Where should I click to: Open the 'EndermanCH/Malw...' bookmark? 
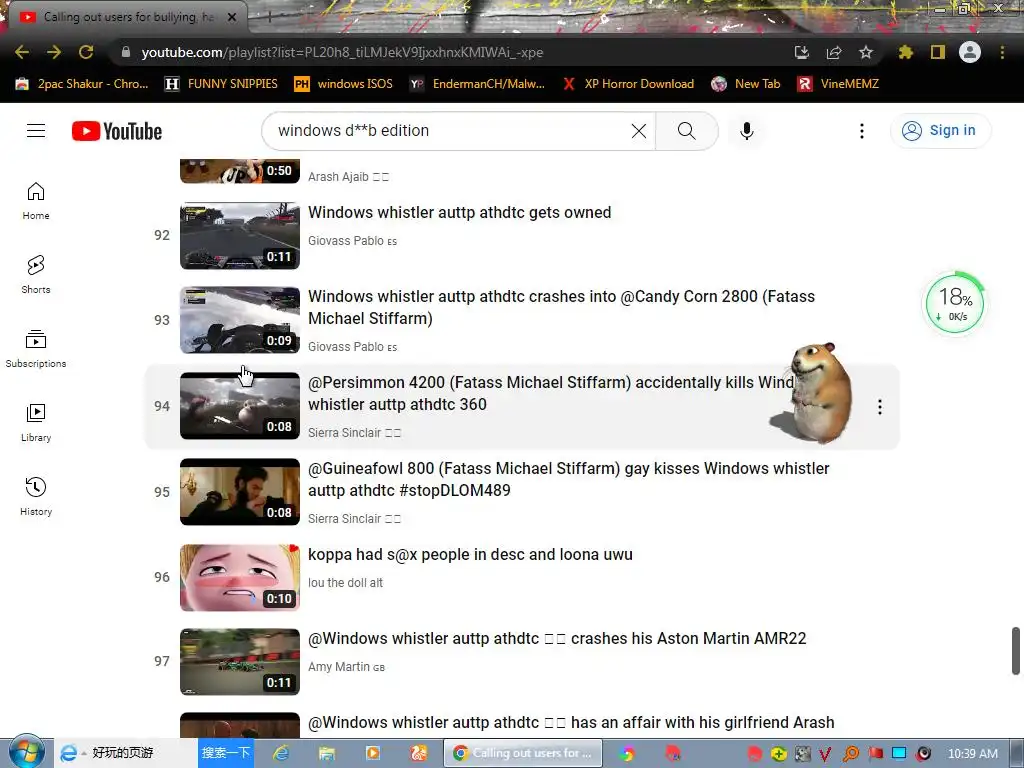(x=477, y=84)
